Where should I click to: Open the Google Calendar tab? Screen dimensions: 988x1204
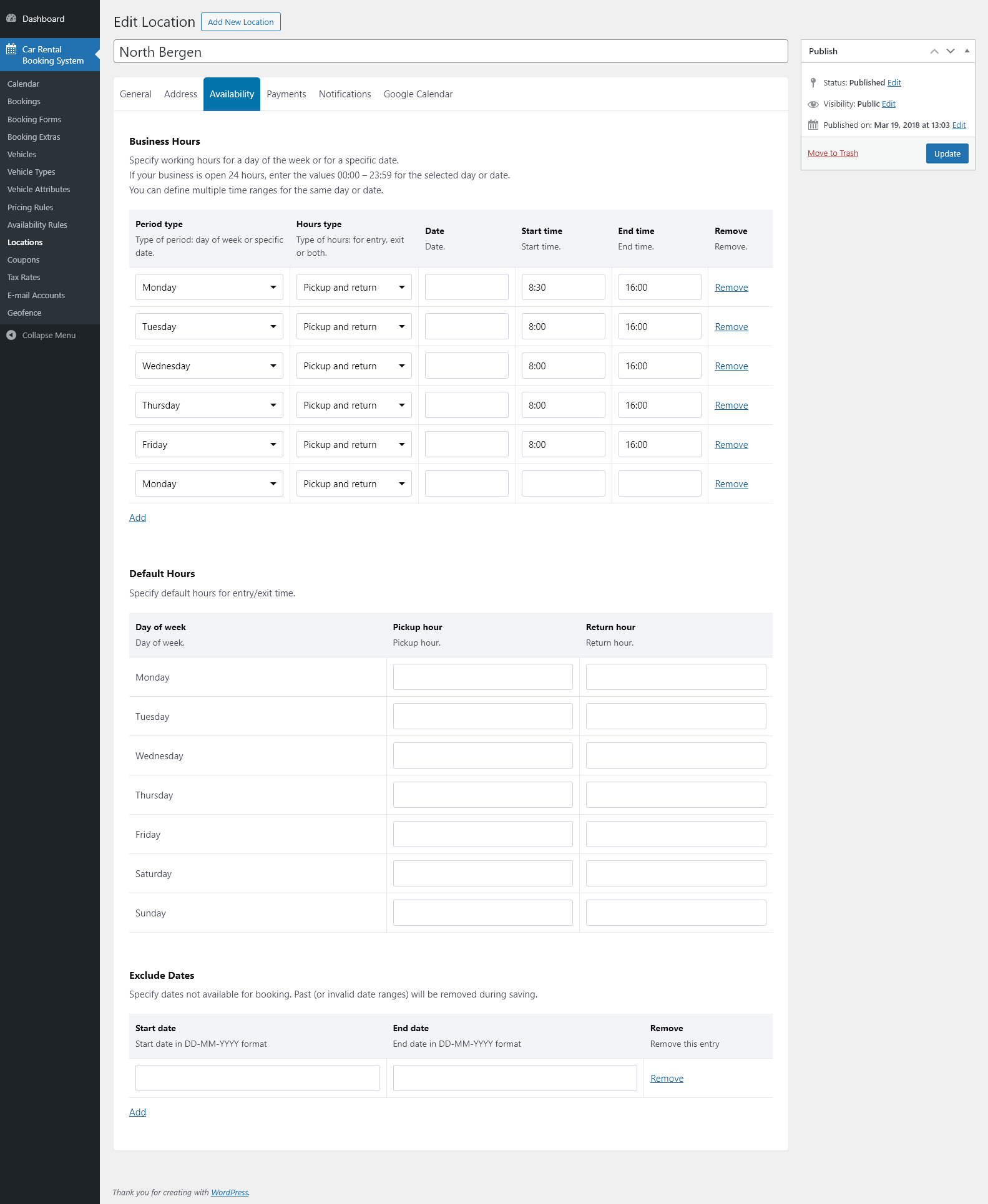418,94
